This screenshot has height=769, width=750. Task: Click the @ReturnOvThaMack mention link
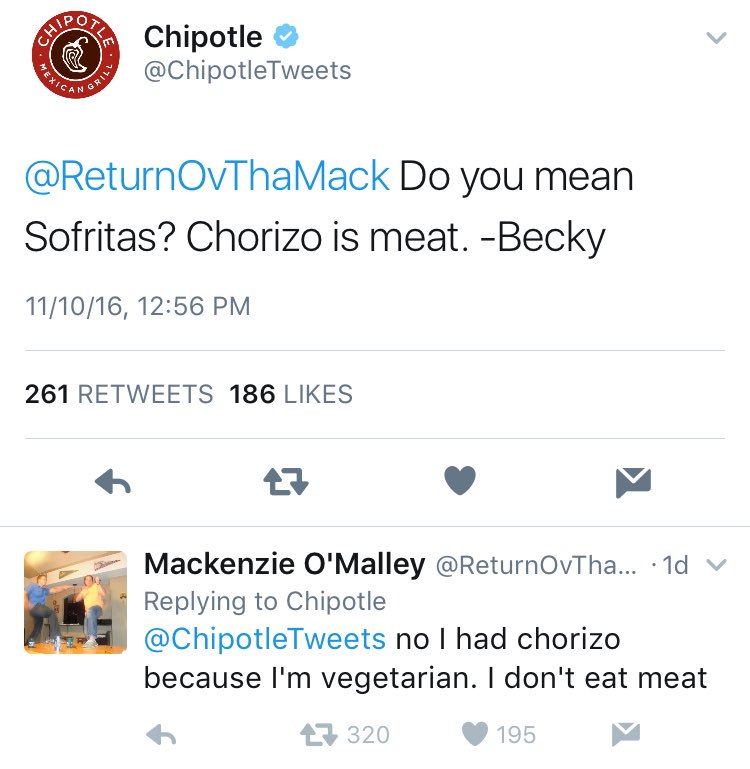tap(206, 177)
